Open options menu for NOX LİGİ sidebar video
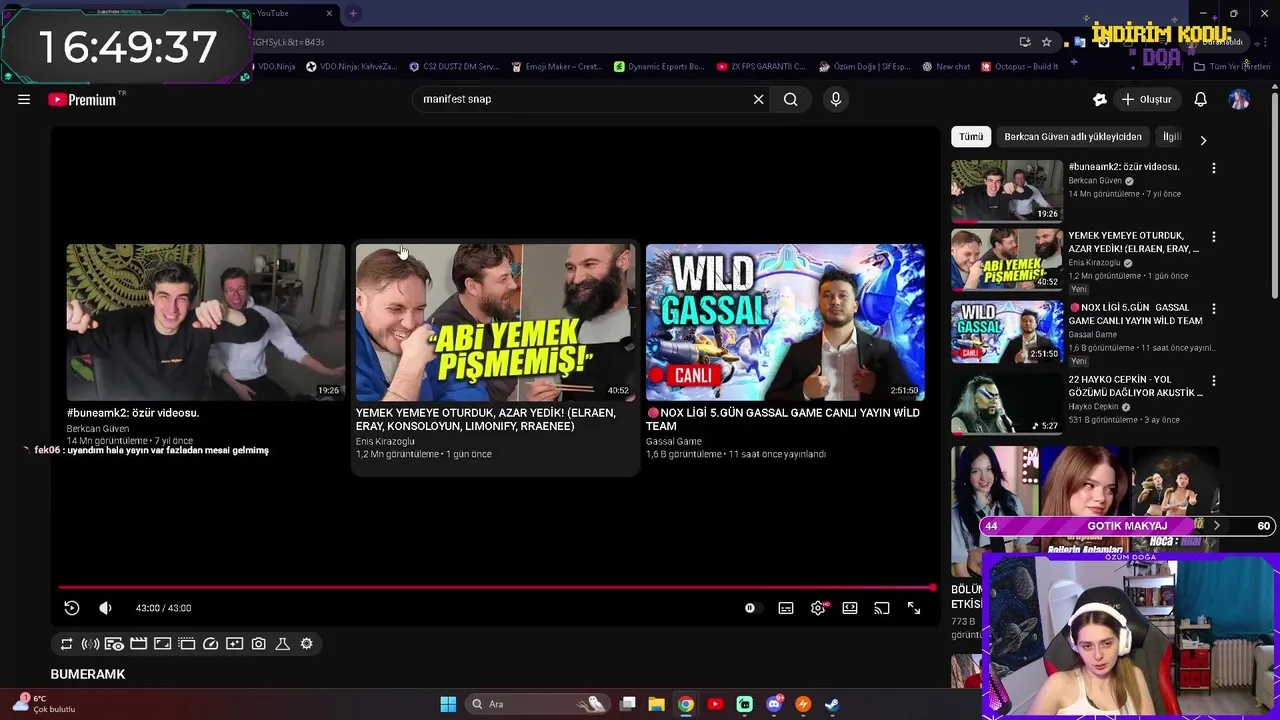 pos(1214,309)
